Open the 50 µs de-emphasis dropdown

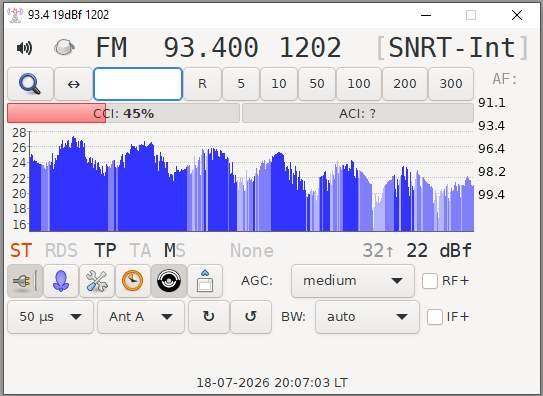point(50,317)
